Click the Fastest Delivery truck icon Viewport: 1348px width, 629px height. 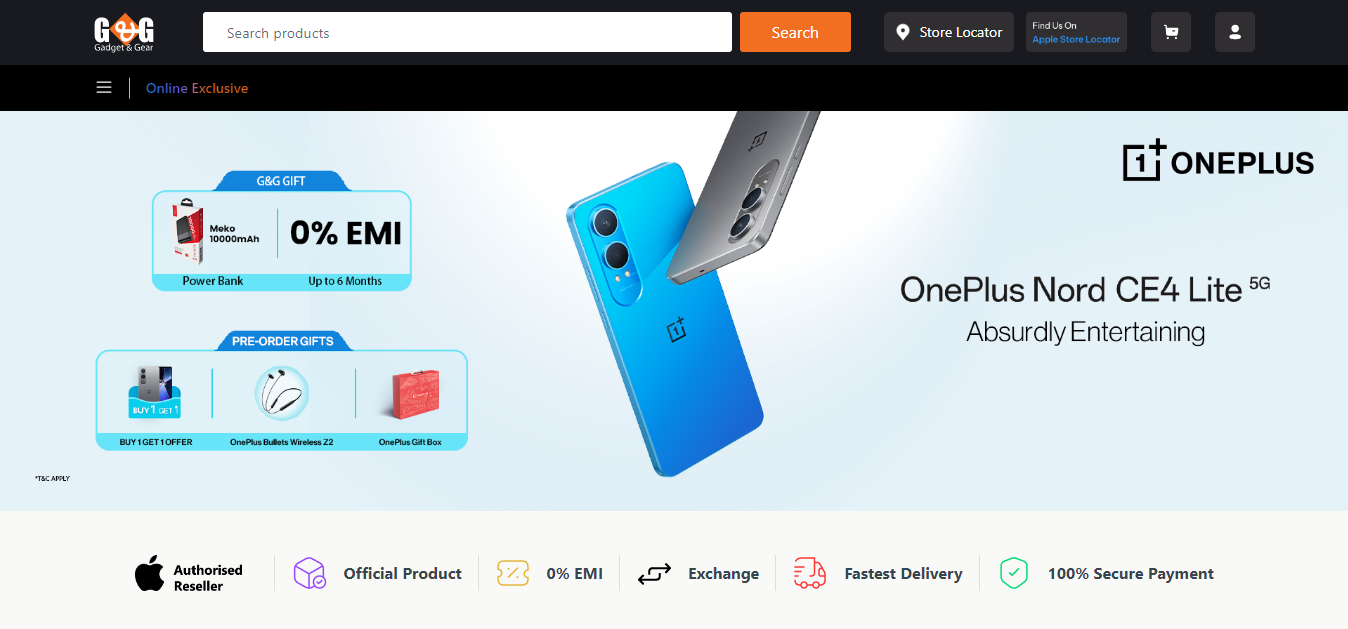click(810, 573)
